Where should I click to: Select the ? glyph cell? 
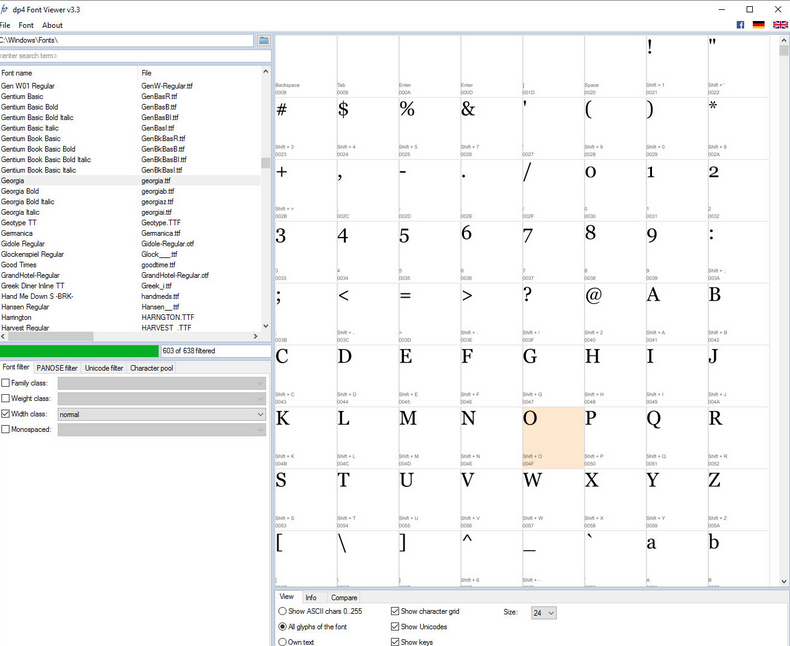pos(553,313)
